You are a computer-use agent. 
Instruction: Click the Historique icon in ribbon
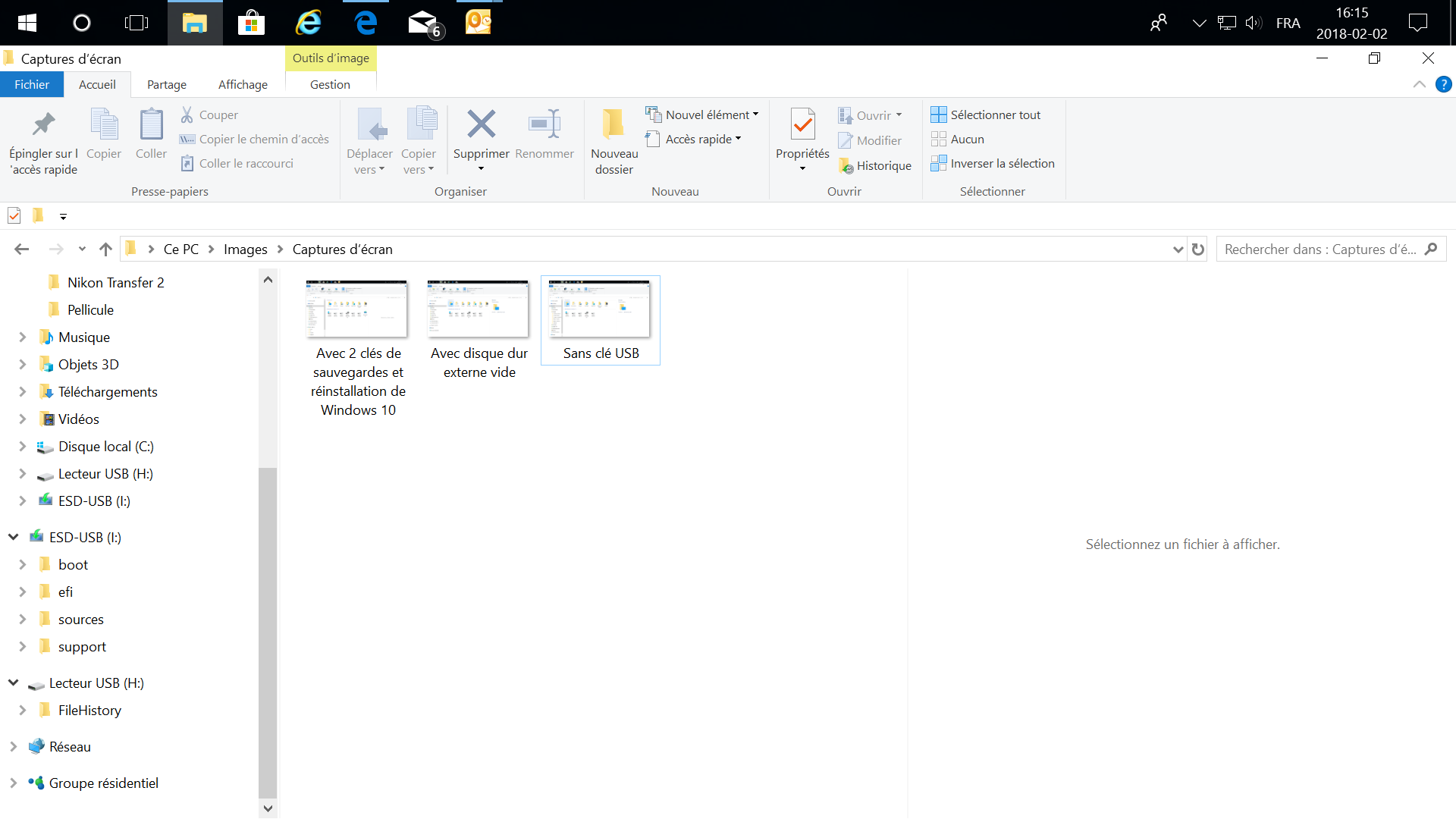[x=846, y=166]
